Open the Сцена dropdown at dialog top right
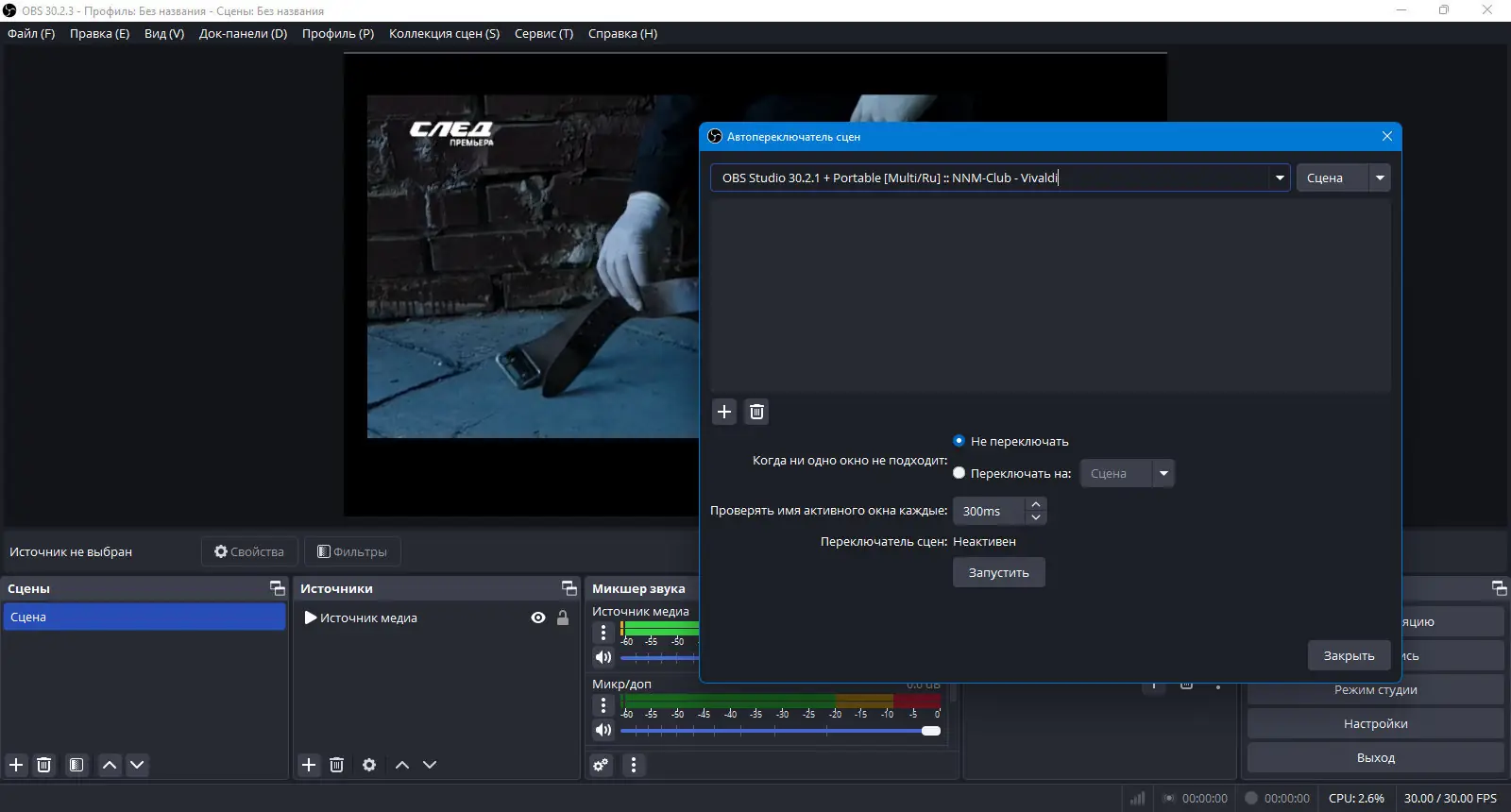This screenshot has height=812, width=1511. [1380, 178]
